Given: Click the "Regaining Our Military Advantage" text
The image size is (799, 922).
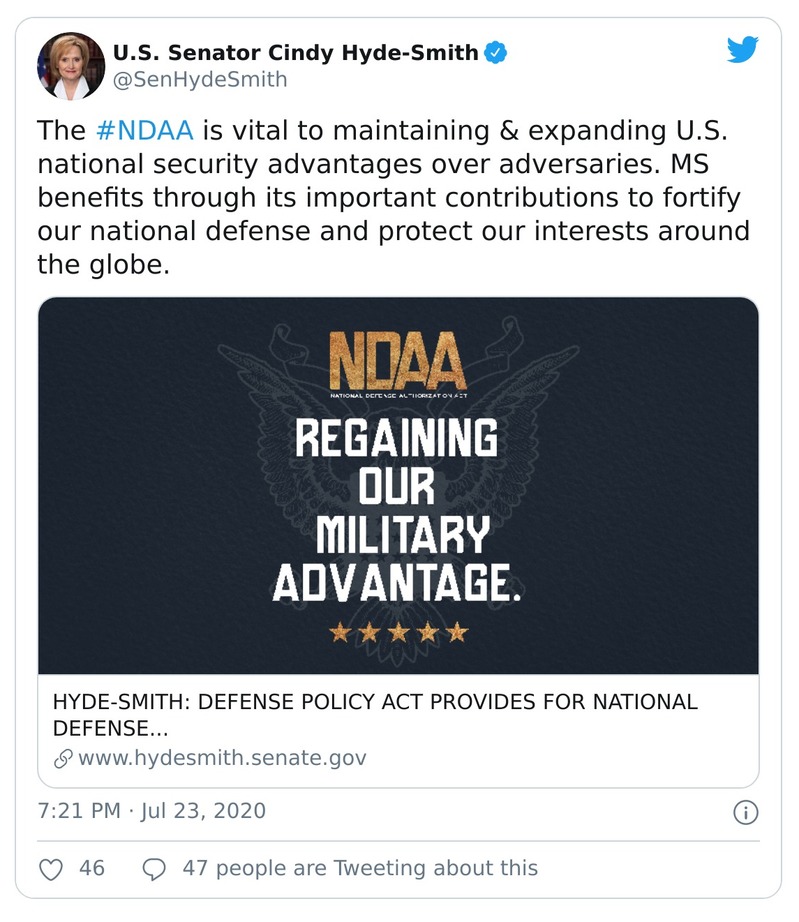Looking at the screenshot, I should click(x=397, y=509).
